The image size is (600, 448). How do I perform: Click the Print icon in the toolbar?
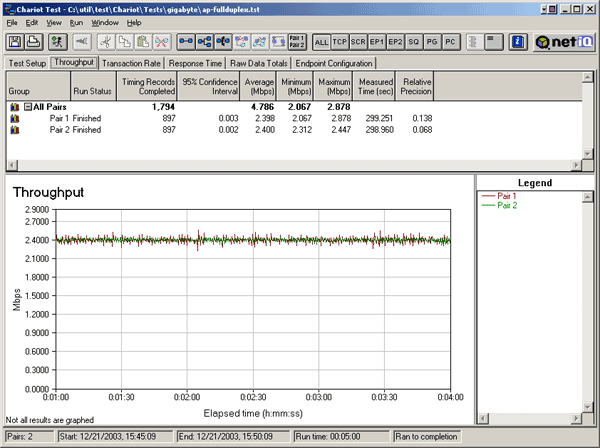pyautogui.click(x=35, y=42)
